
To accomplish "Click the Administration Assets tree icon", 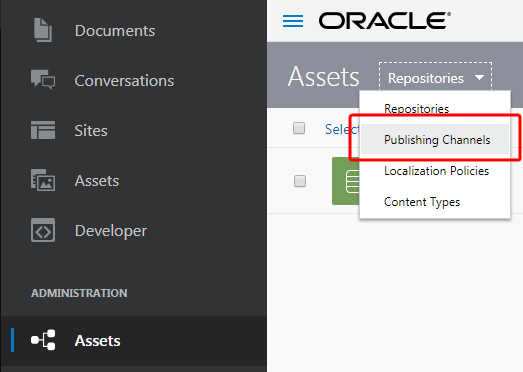I will coord(43,340).
